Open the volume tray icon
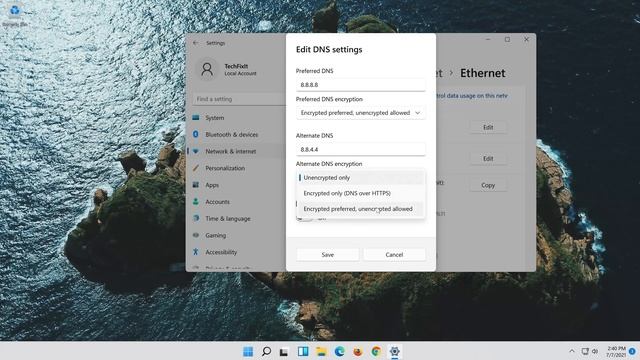Image resolution: width=640 pixels, height=360 pixels. [x=595, y=351]
